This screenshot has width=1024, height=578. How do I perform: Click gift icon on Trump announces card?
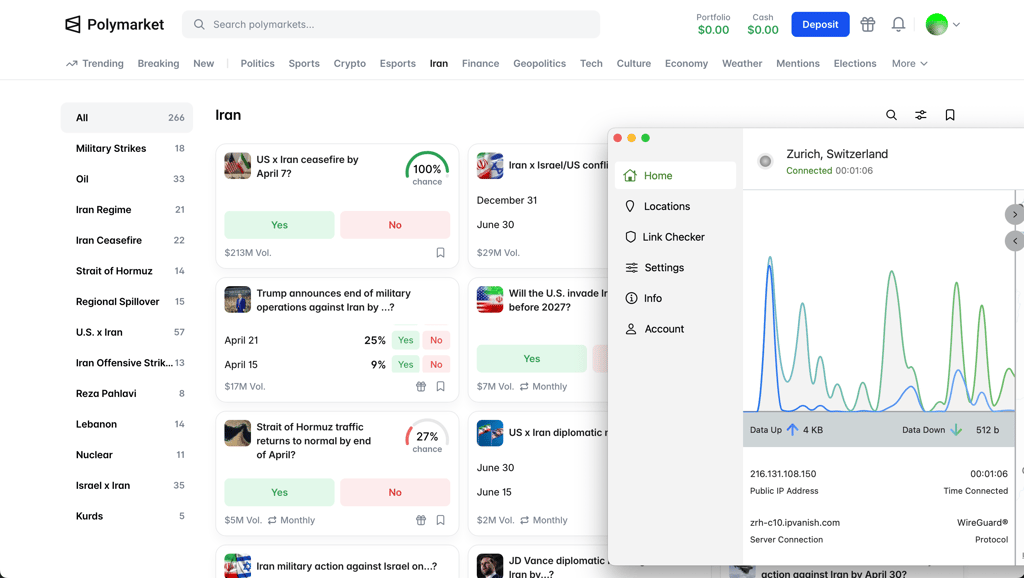click(421, 387)
